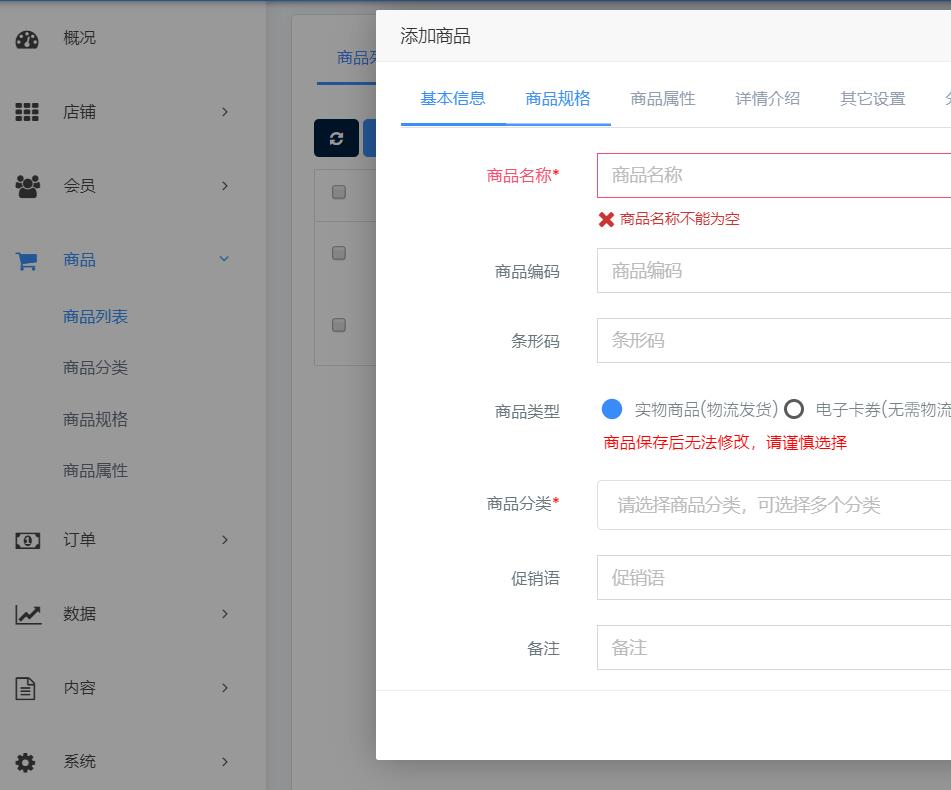Select the background 商品列表 page tab

(357, 58)
